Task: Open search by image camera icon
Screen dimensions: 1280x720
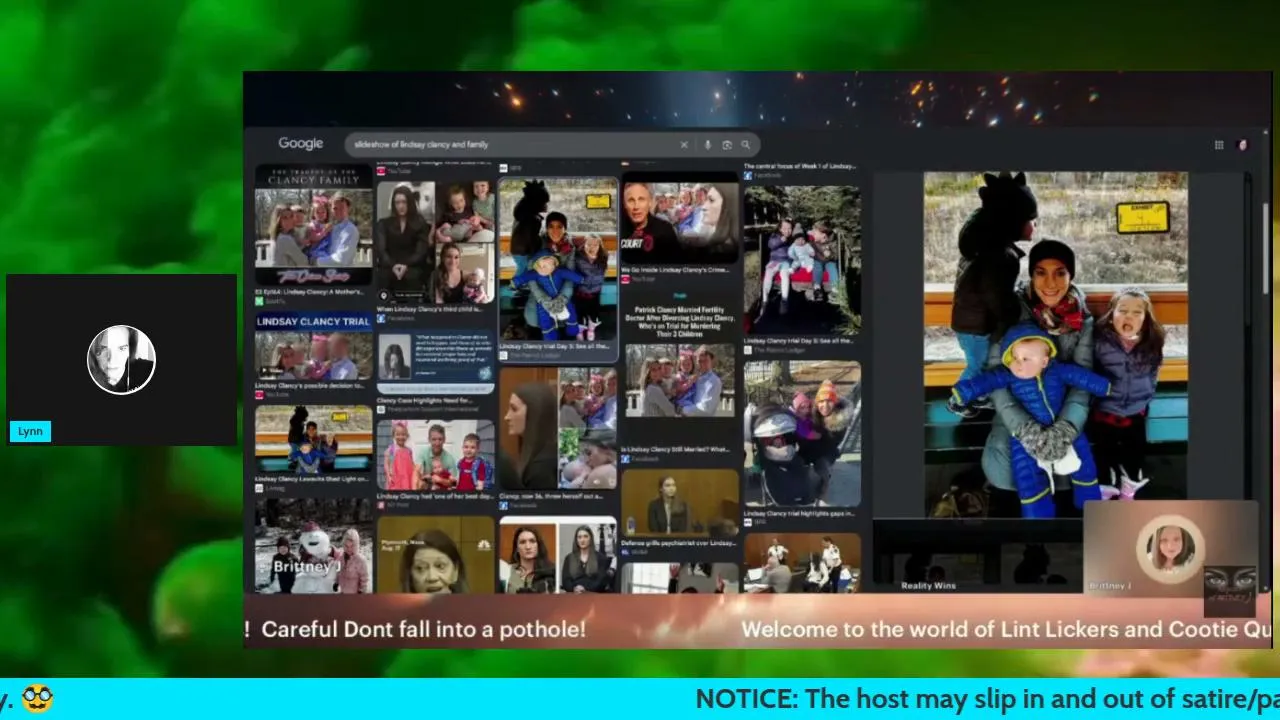Action: [x=727, y=145]
